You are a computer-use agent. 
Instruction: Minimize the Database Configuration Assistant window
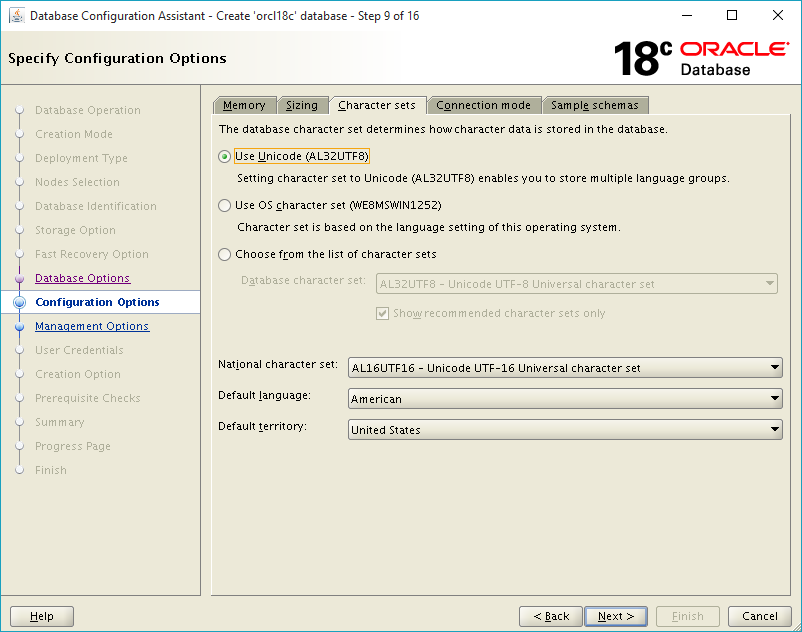click(x=687, y=15)
